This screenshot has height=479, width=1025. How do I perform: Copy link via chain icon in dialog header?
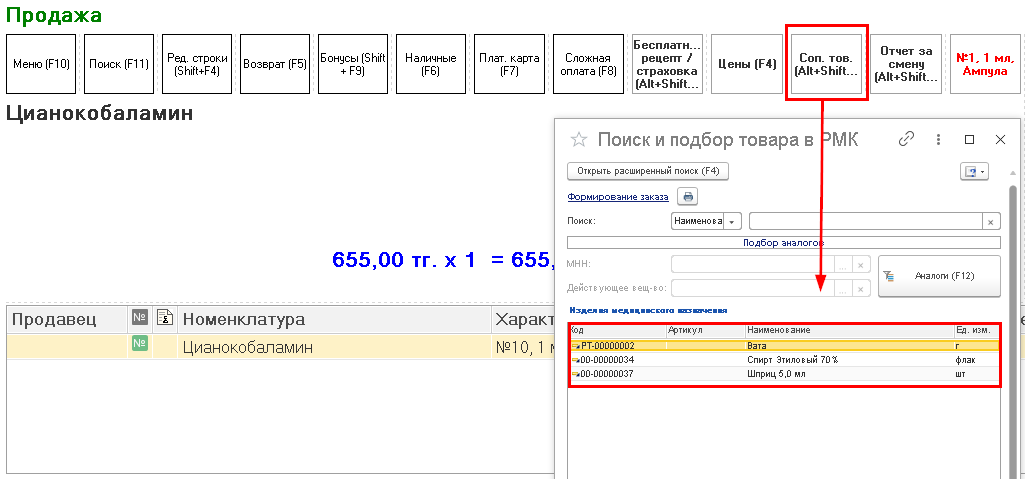coord(907,140)
